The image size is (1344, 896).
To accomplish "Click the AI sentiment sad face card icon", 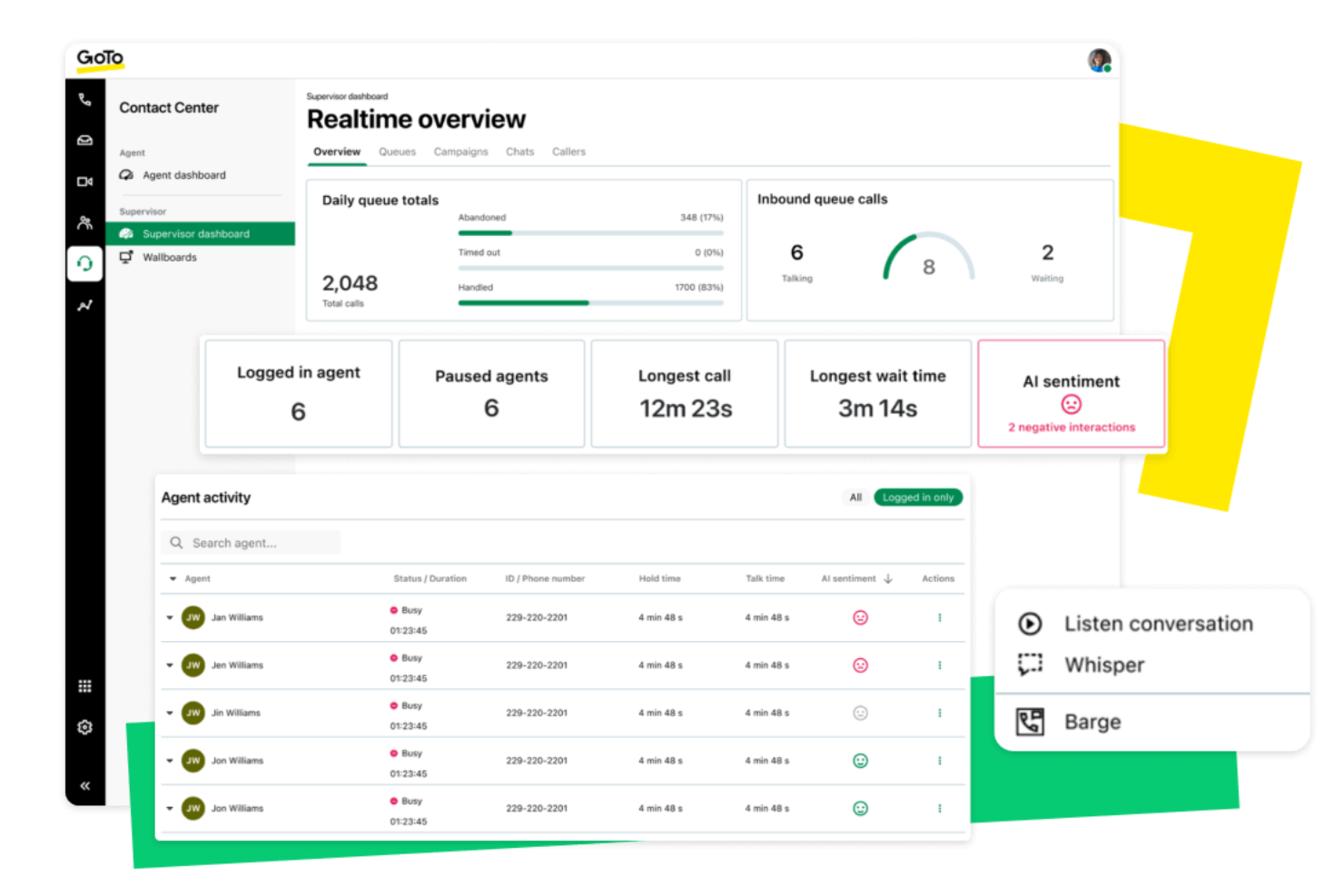I will [1072, 404].
